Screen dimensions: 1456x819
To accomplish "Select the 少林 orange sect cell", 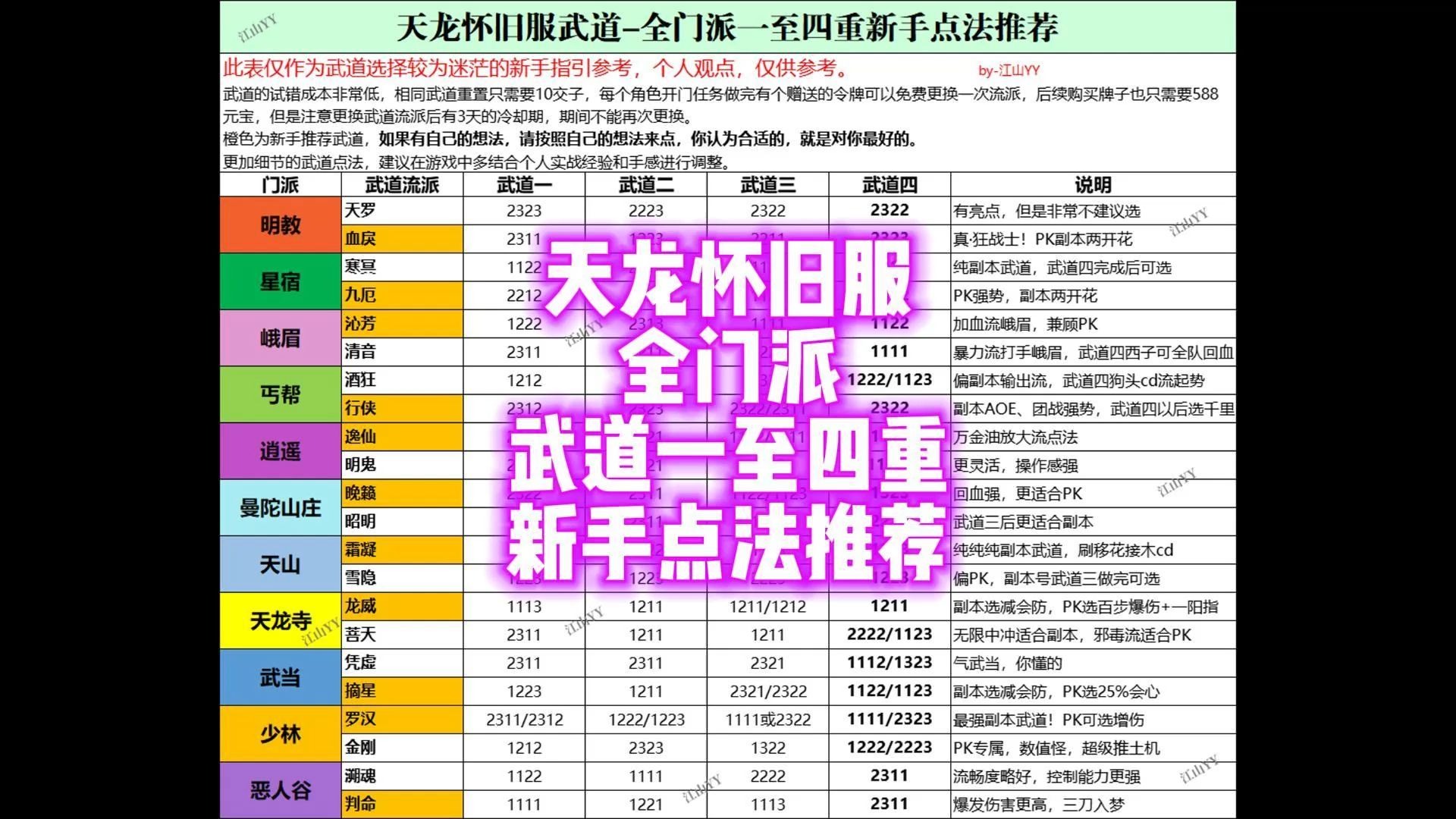I will click(x=281, y=733).
